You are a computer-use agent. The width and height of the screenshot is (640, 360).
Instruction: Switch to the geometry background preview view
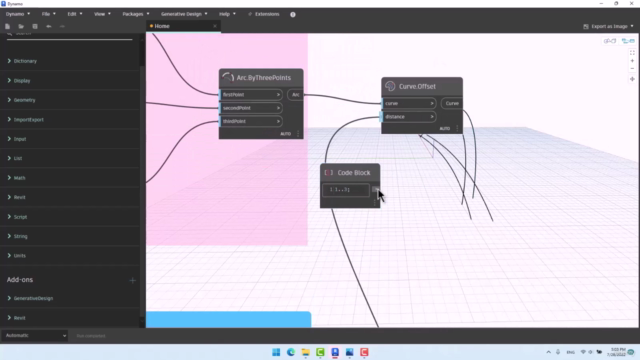[x=610, y=41]
